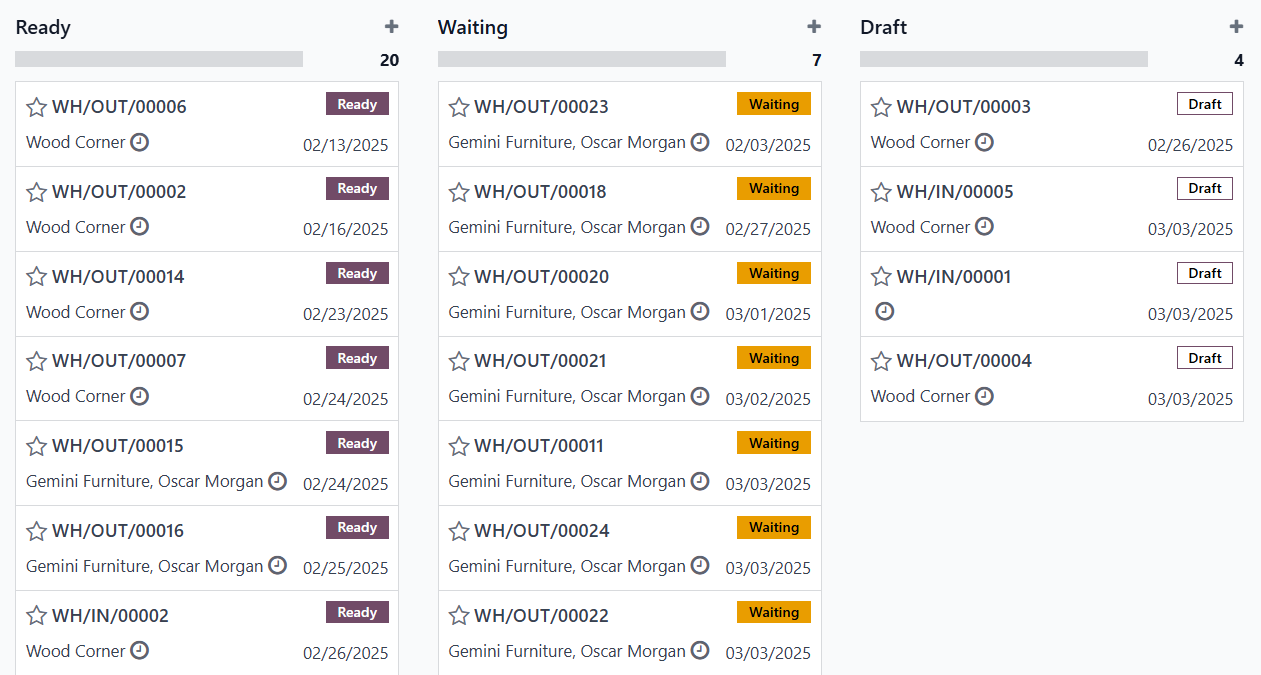The width and height of the screenshot is (1261, 675).
Task: Open activity clock on WH/IN/00005
Action: point(985,227)
